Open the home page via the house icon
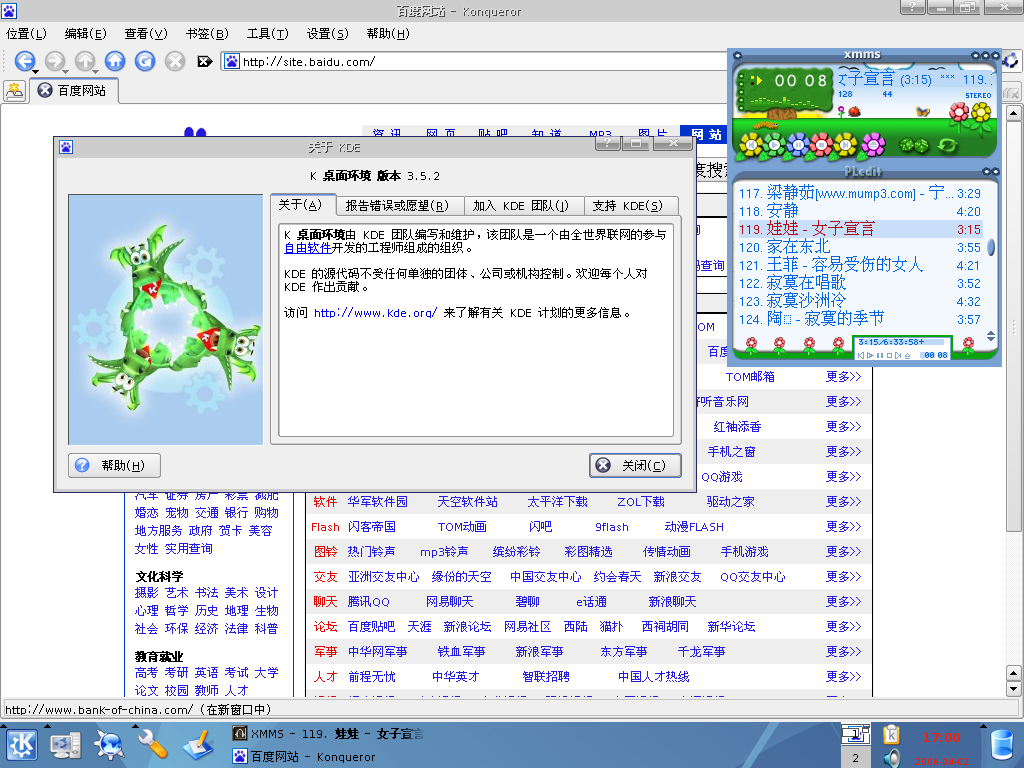The width and height of the screenshot is (1024, 768). point(115,61)
